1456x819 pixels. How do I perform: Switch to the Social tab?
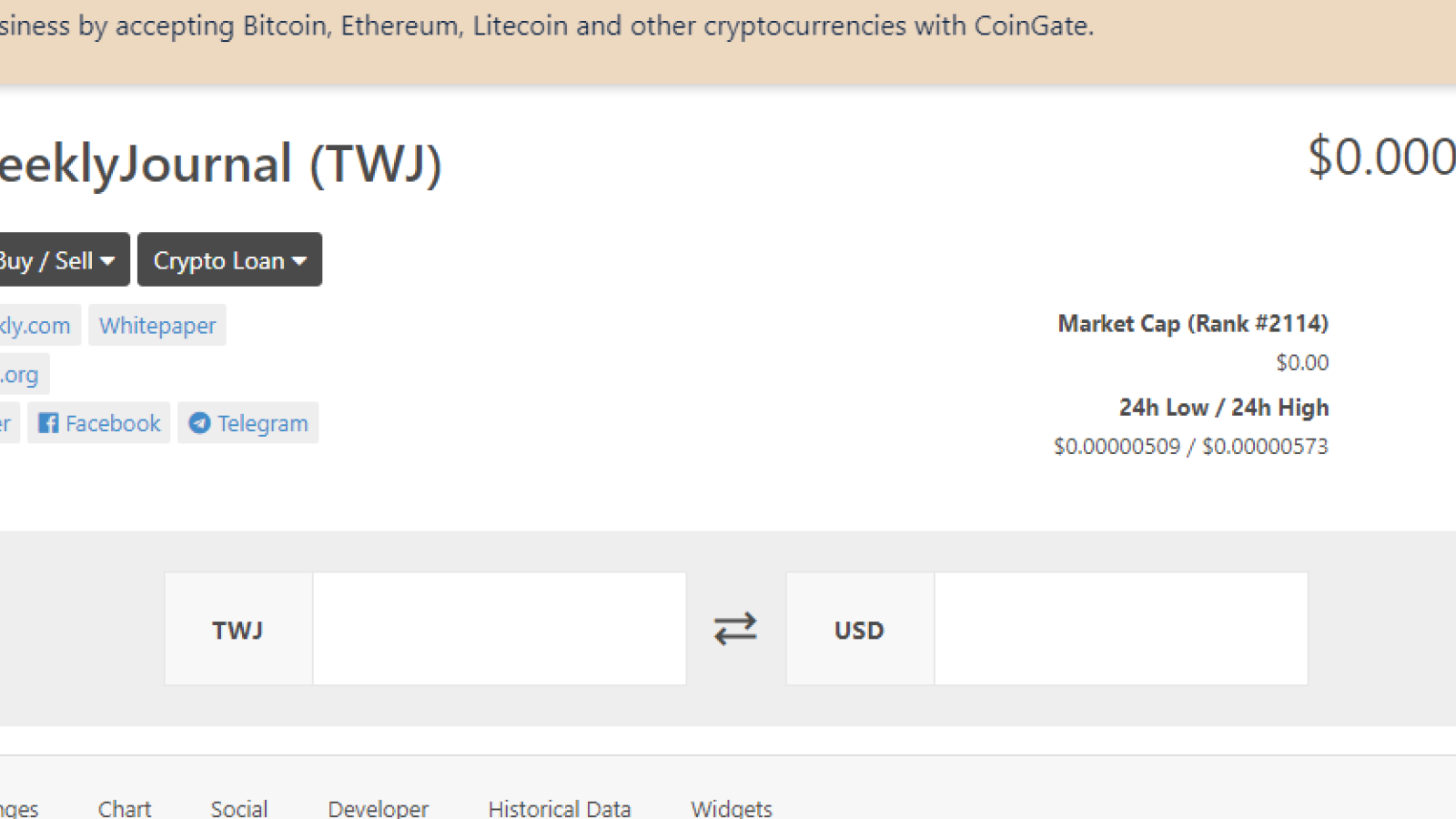click(239, 808)
